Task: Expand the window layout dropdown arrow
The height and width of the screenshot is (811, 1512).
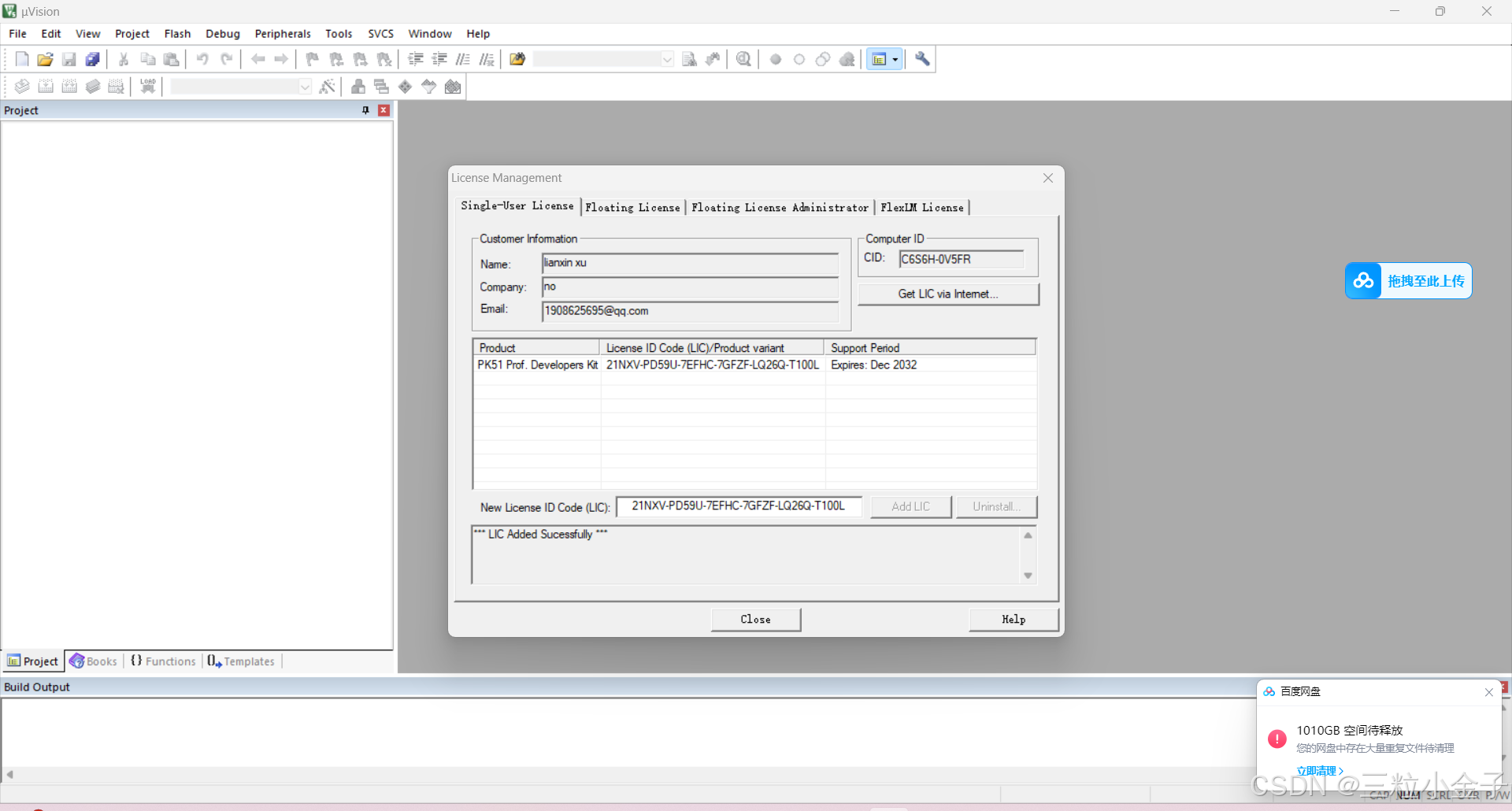Action: (895, 59)
